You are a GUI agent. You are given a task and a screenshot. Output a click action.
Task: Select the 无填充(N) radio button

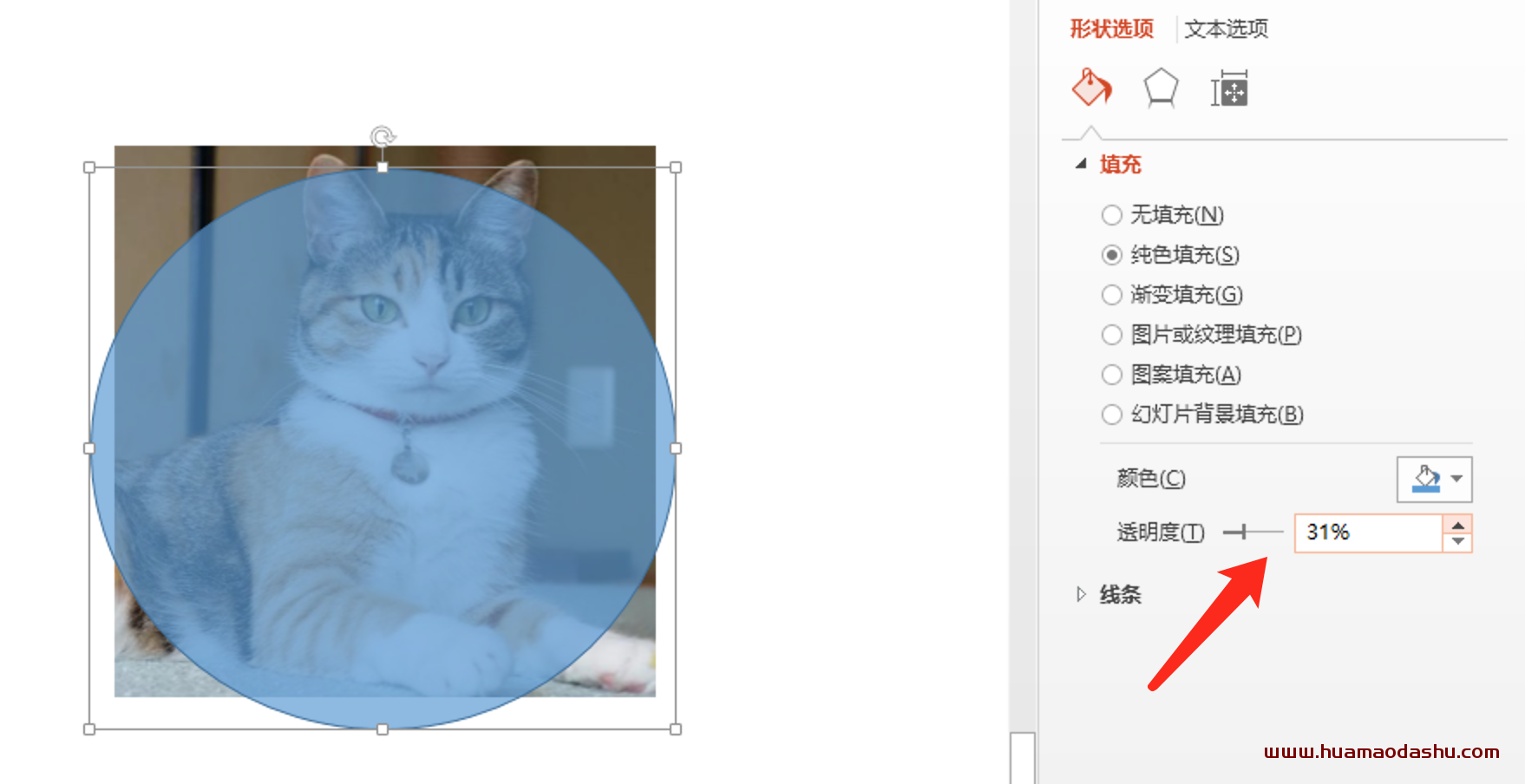pyautogui.click(x=1112, y=214)
